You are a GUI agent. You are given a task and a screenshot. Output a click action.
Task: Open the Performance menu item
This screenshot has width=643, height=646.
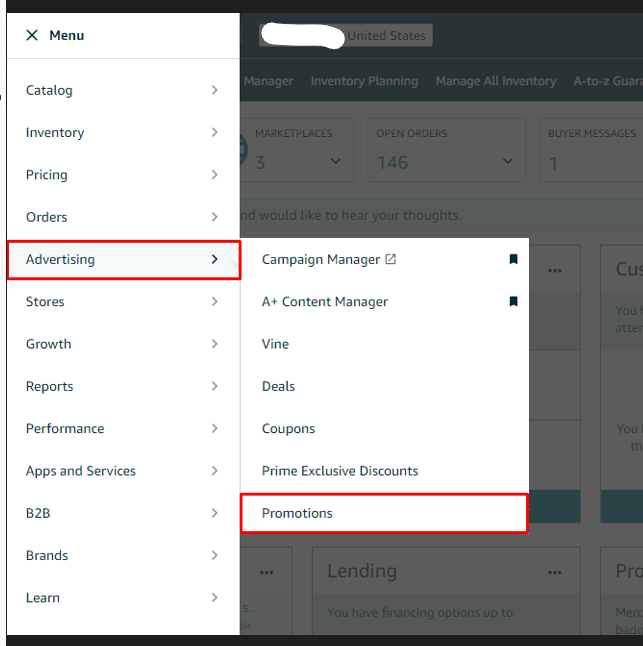(123, 428)
